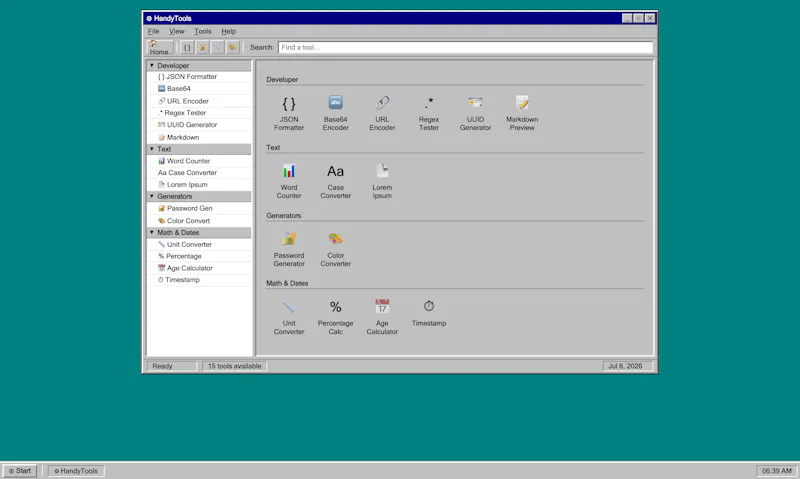Screen dimensions: 800x479
Task: Select Age Calculator in the sidebar list
Action: (199, 268)
